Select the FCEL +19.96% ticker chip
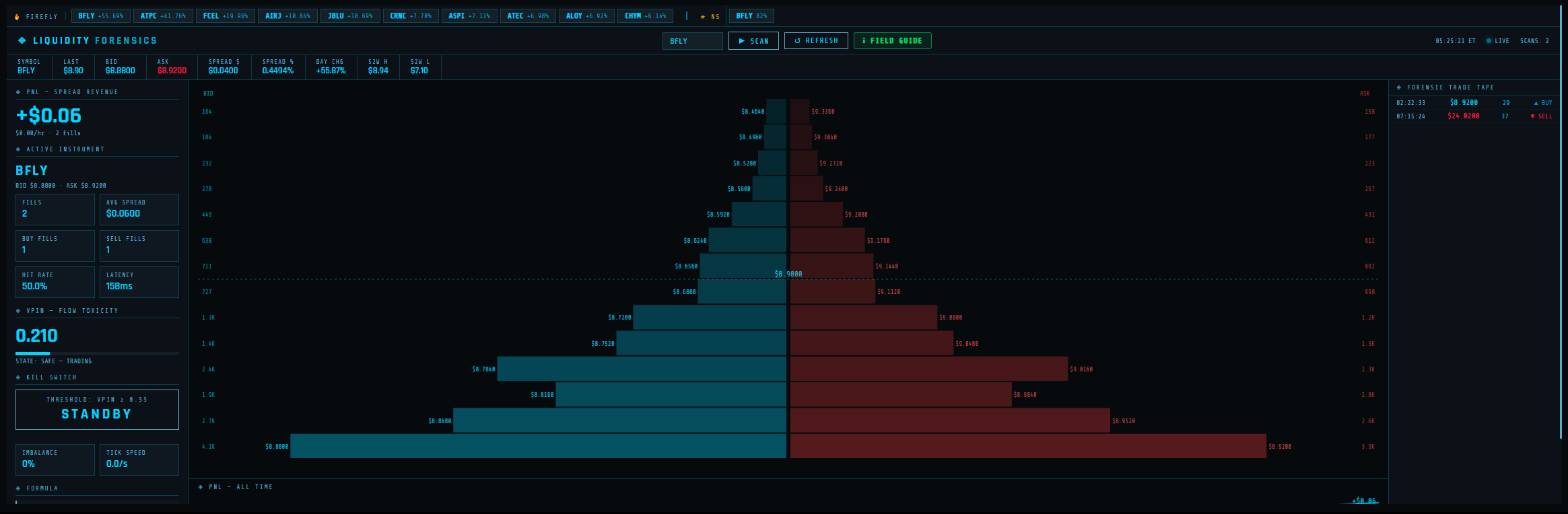Screen dimensions: 1568x514 point(226,16)
